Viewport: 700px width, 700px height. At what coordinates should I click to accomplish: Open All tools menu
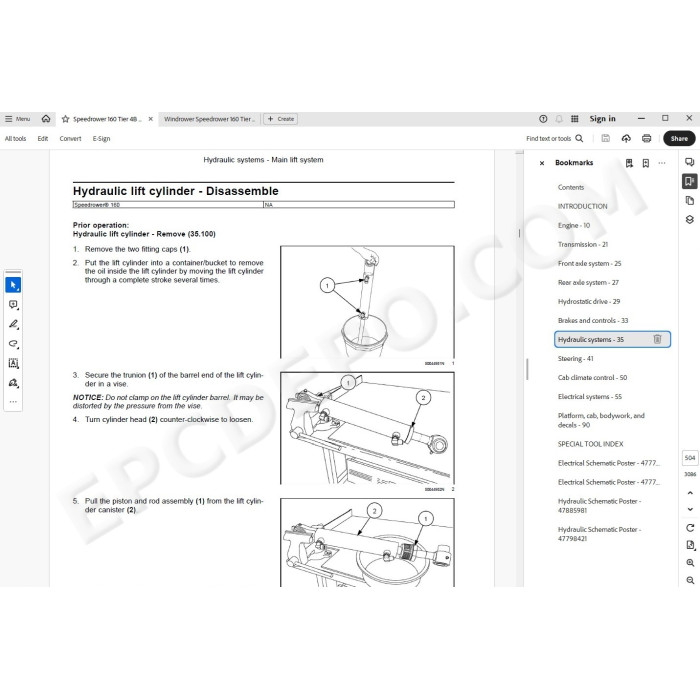click(16, 138)
